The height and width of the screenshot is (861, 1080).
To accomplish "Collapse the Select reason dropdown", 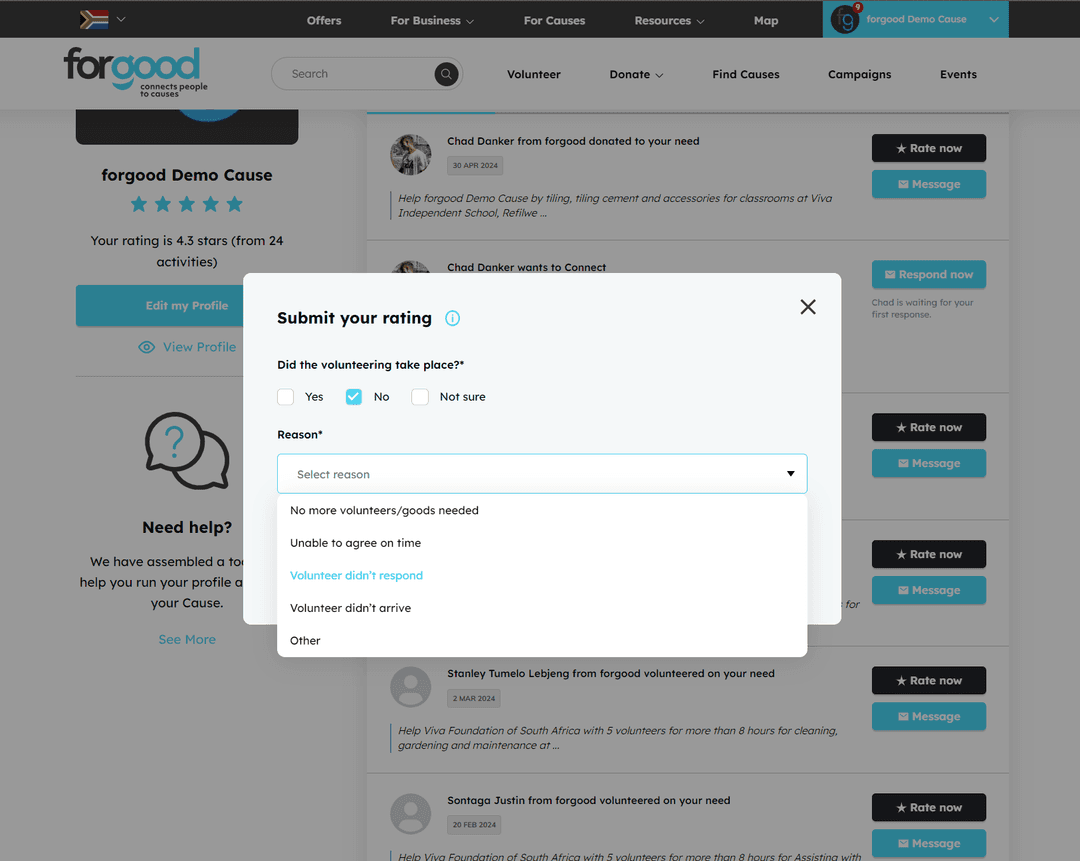I will coord(790,474).
